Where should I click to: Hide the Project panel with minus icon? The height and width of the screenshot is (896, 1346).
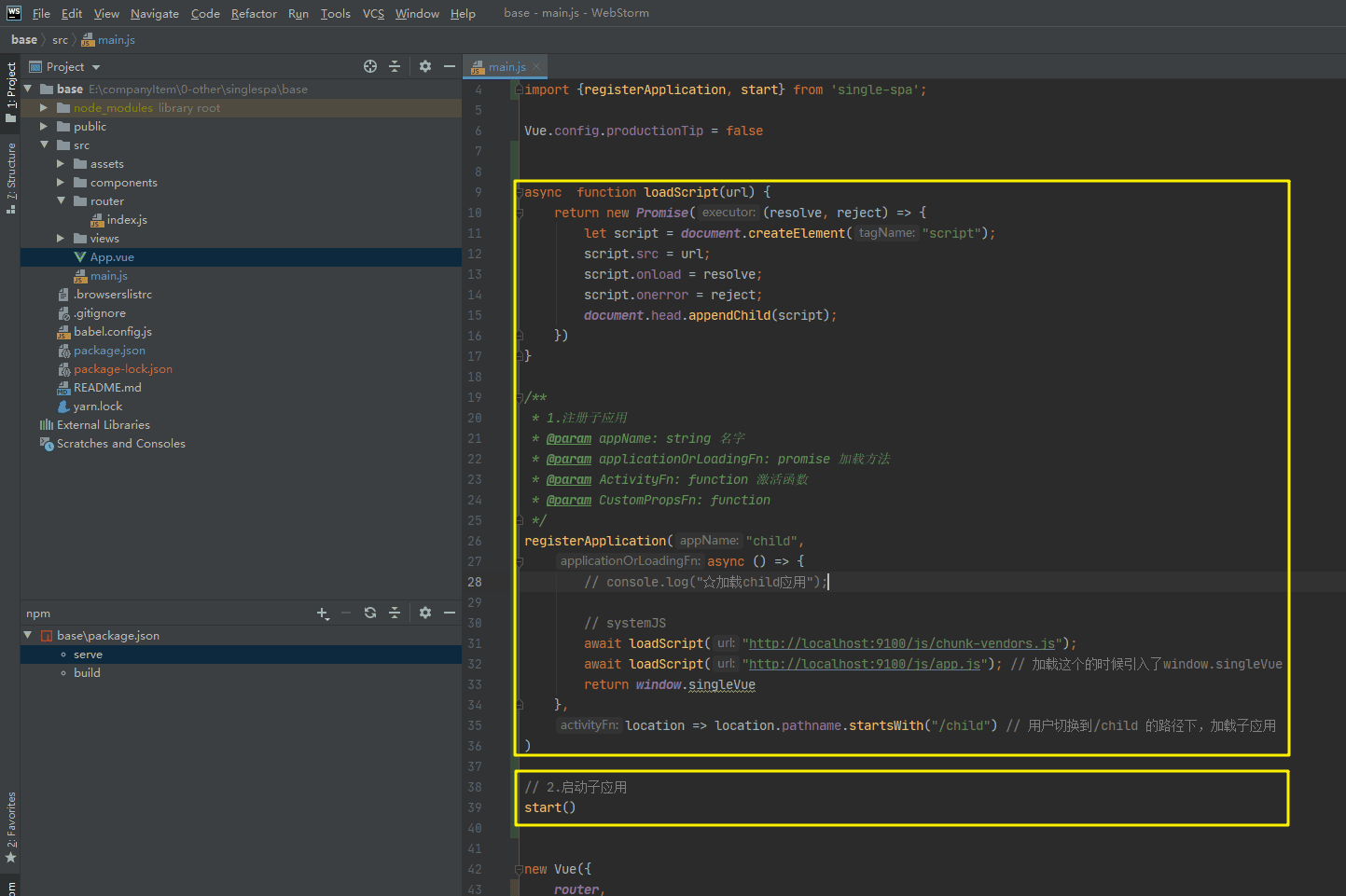(450, 66)
